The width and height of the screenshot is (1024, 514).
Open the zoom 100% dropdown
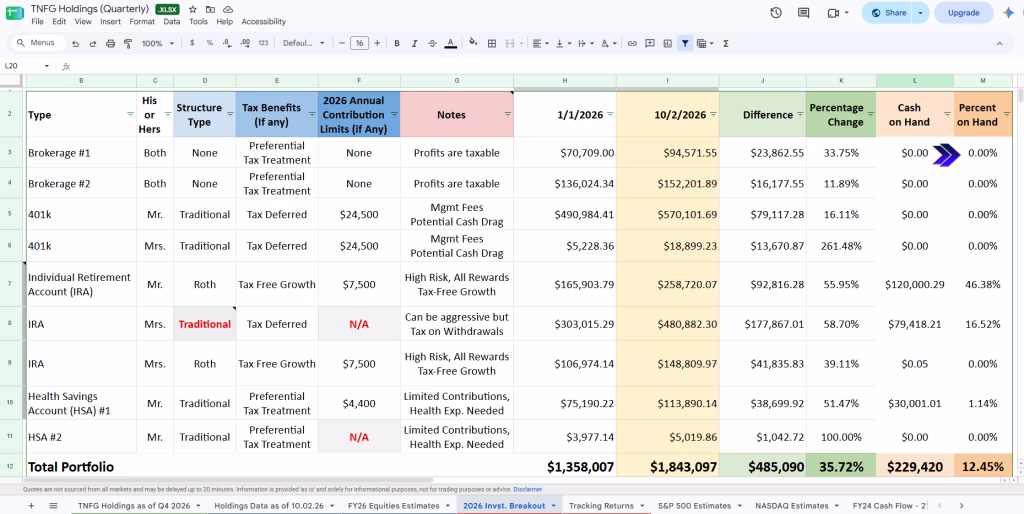[158, 43]
